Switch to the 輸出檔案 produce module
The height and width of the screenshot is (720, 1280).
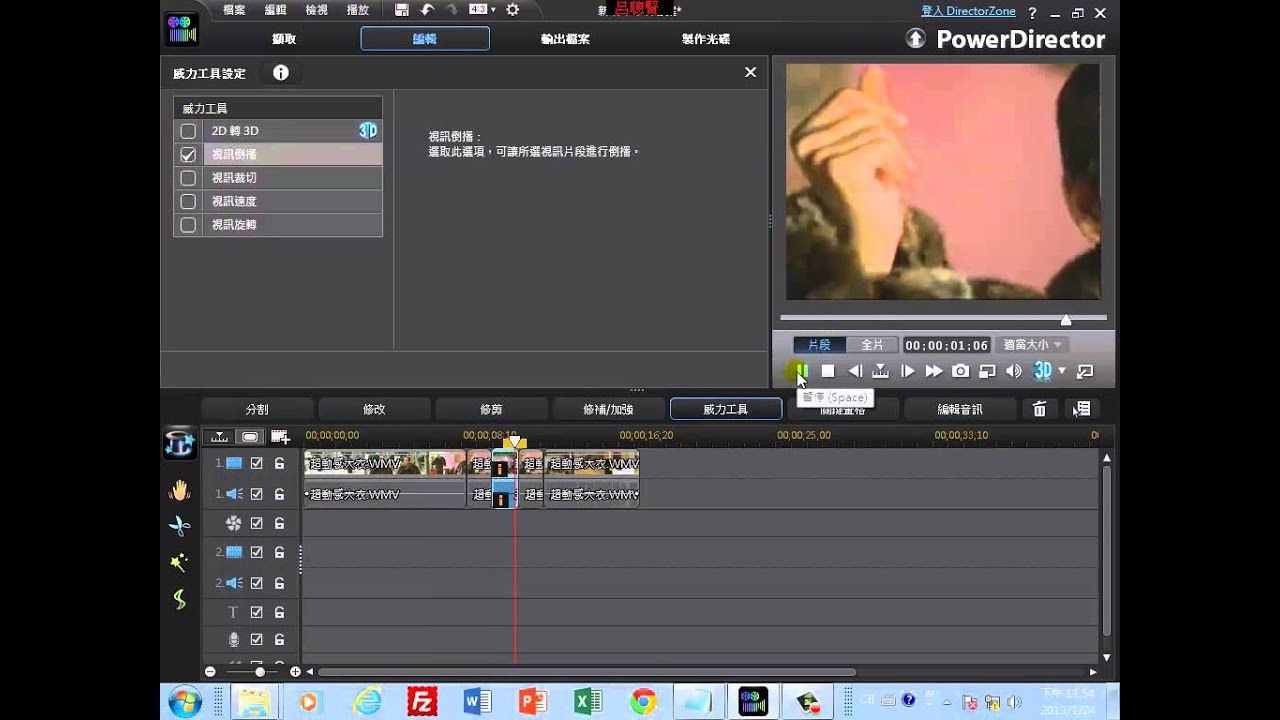click(x=565, y=39)
